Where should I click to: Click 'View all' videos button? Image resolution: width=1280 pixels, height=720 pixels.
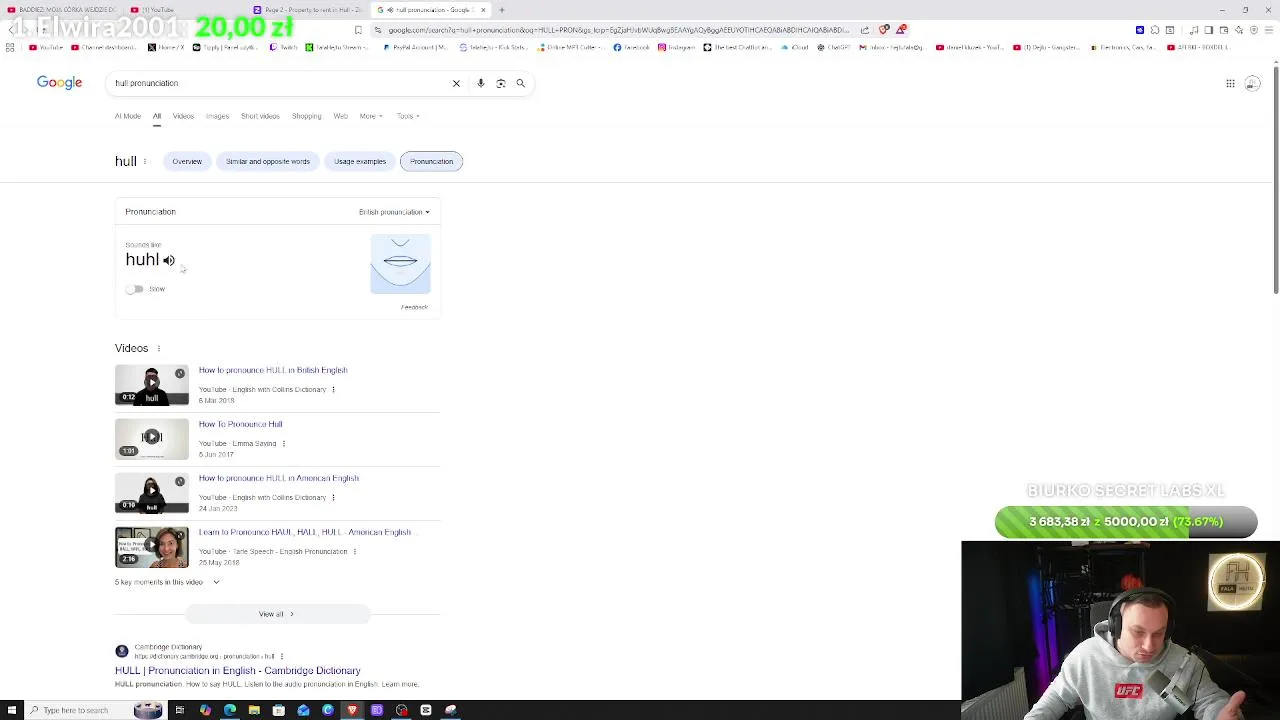tap(277, 614)
